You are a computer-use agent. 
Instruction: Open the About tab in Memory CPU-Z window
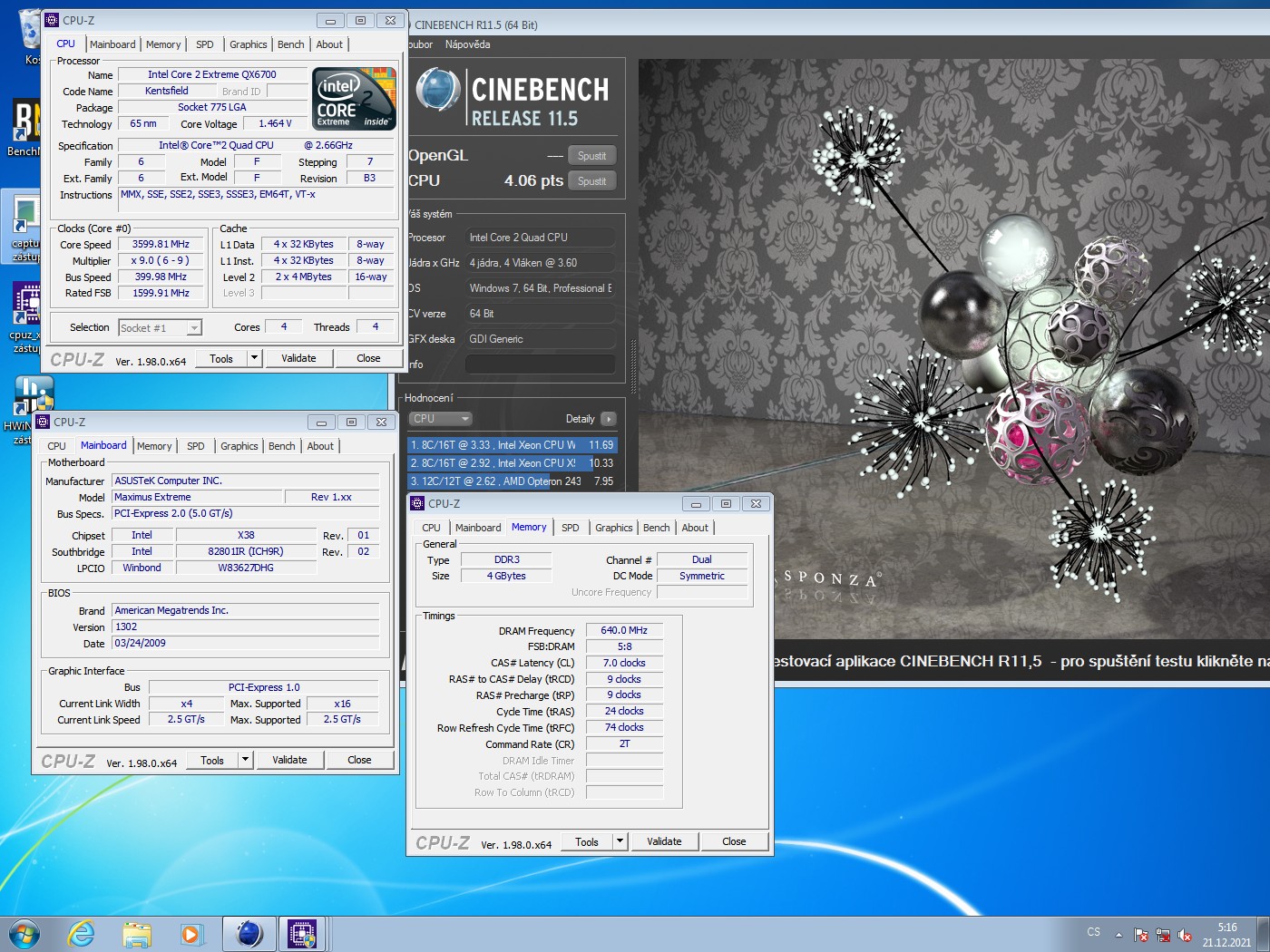[x=695, y=528]
